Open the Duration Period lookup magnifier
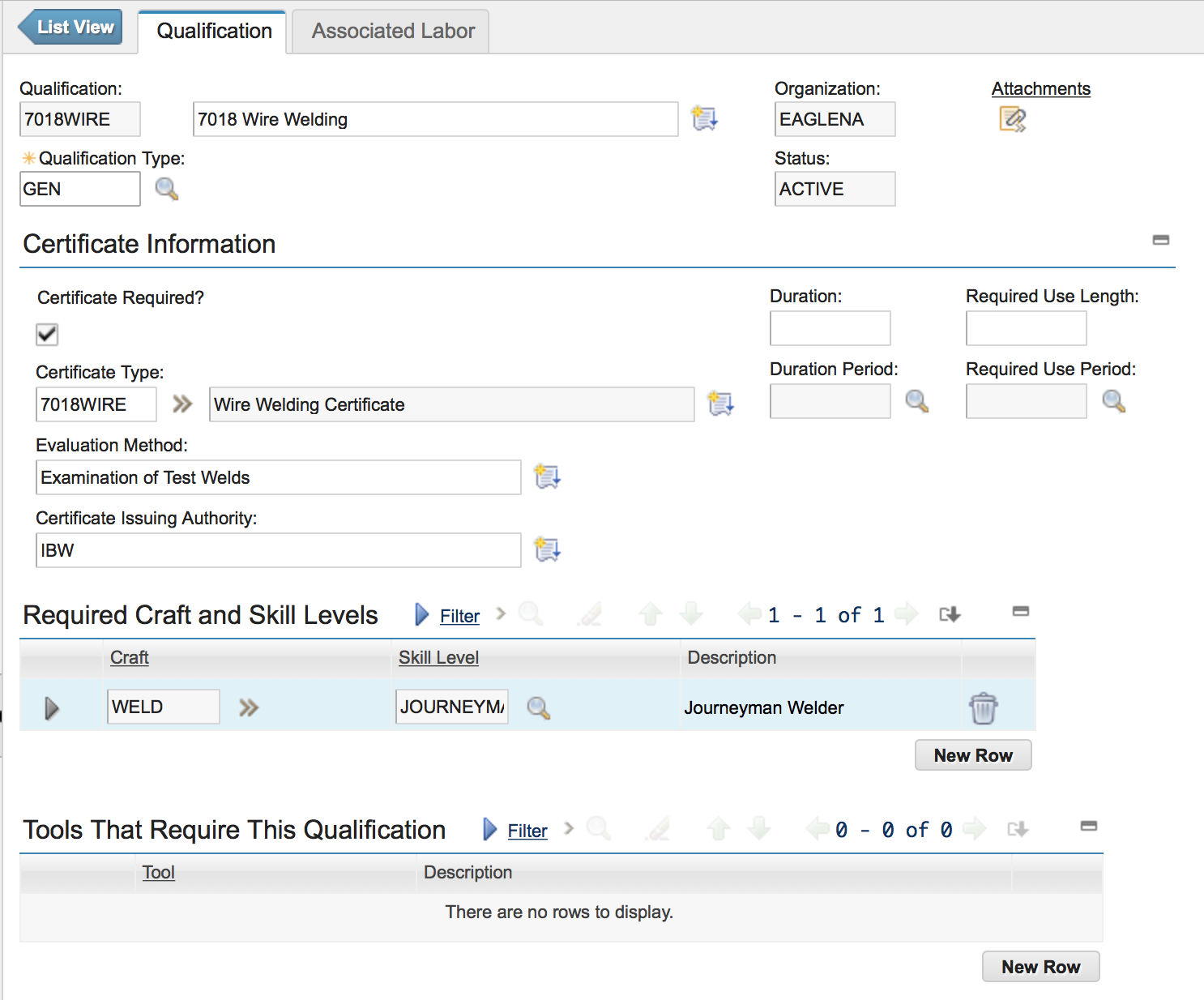This screenshot has height=1000, width=1204. (916, 401)
